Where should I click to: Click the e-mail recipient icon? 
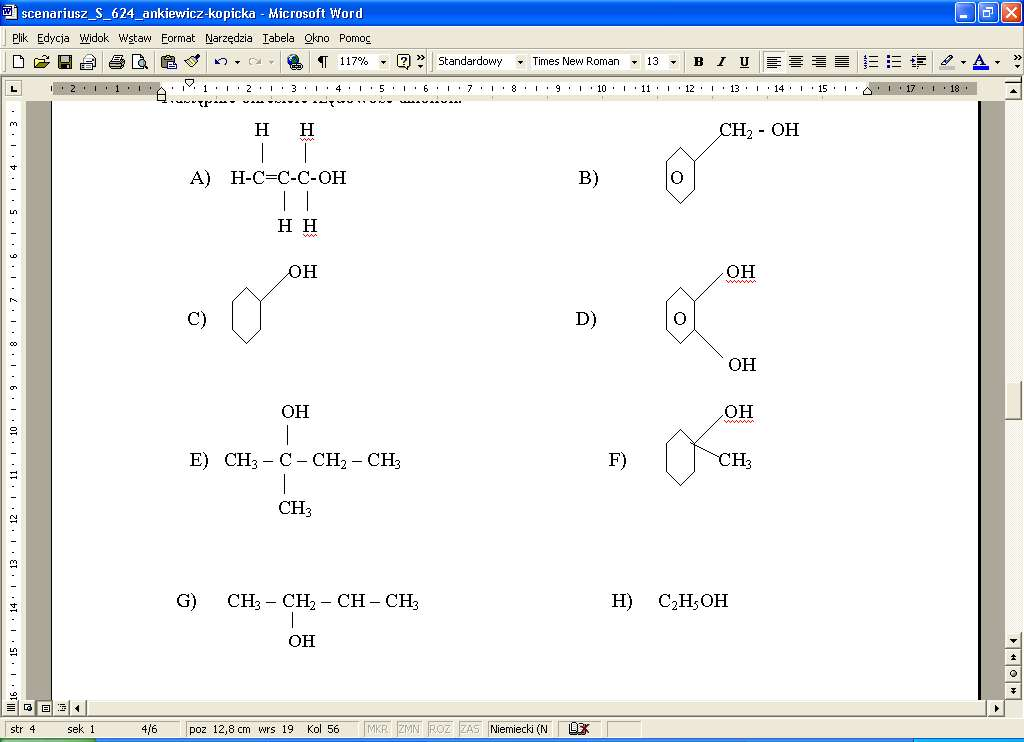pos(88,61)
